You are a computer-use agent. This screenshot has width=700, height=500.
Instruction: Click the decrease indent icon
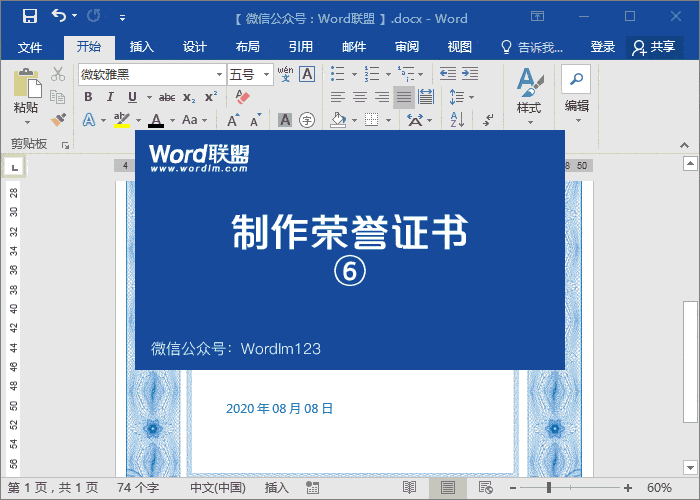click(447, 74)
